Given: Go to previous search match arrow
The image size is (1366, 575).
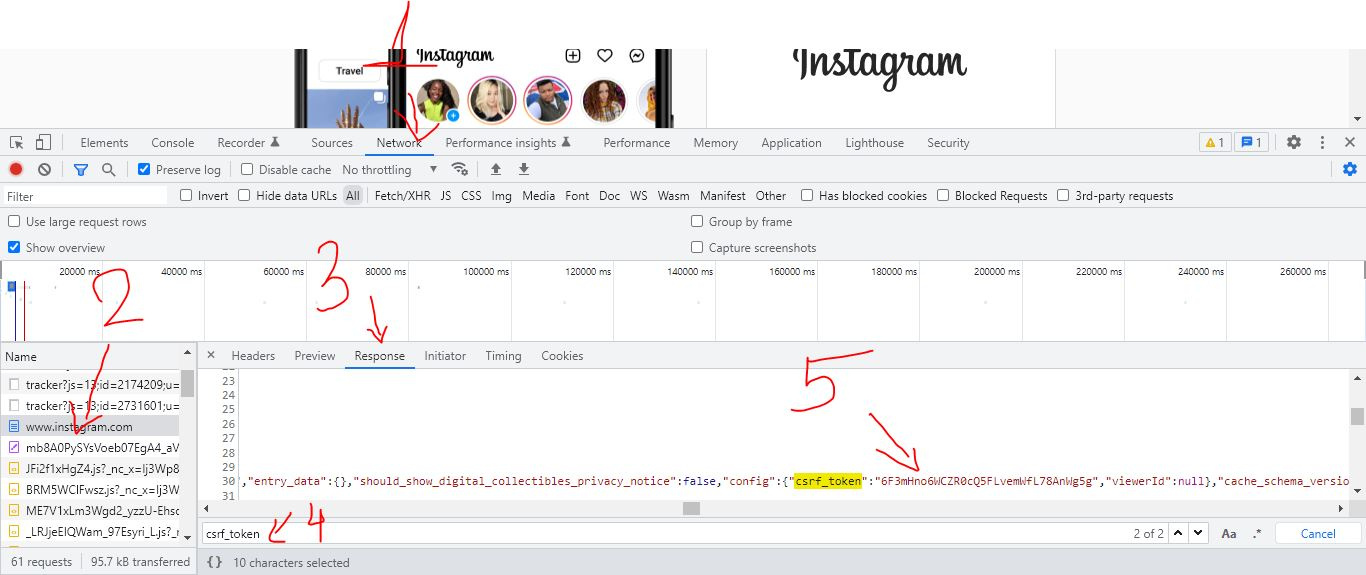Looking at the screenshot, I should [1179, 534].
